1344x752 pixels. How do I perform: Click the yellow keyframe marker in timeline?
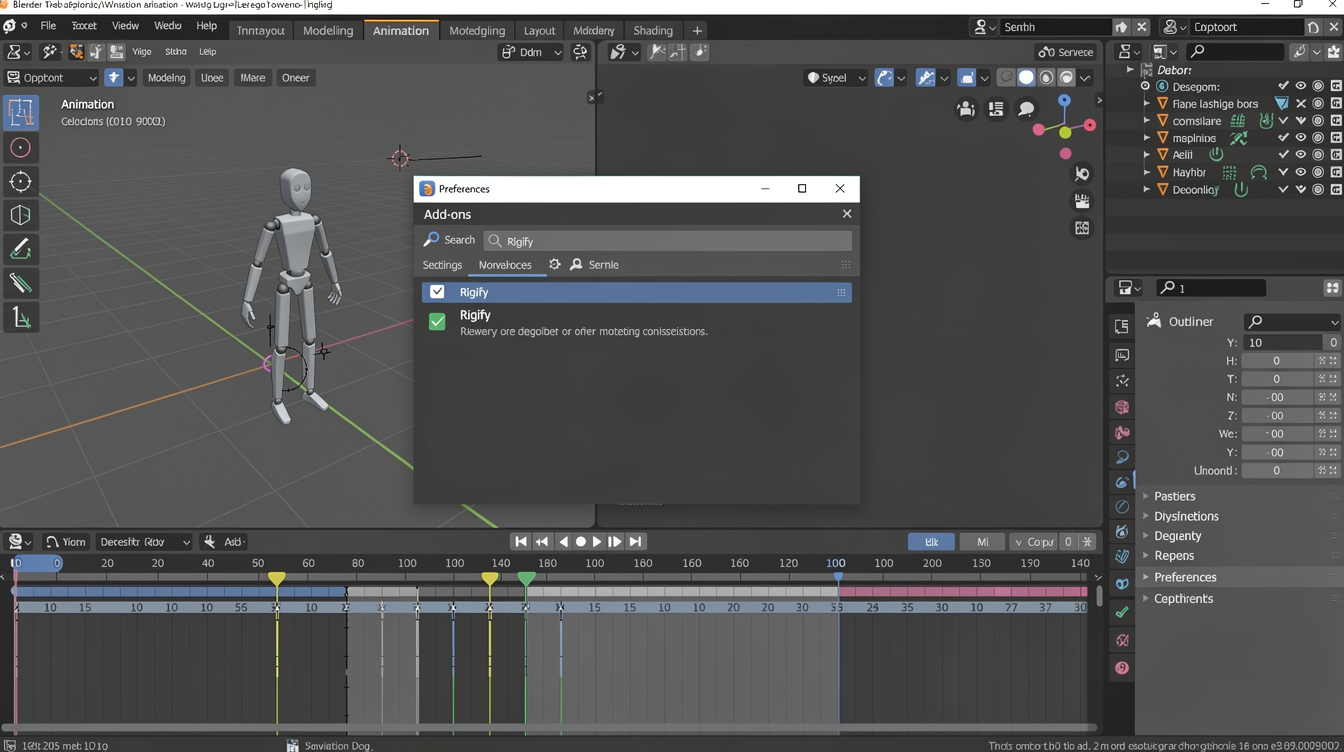pos(277,578)
